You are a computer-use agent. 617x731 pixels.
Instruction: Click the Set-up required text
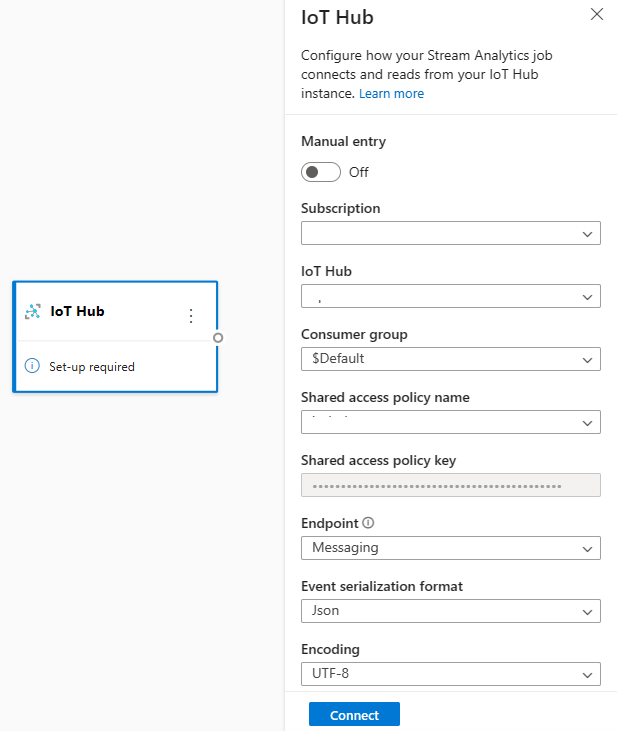coord(92,367)
